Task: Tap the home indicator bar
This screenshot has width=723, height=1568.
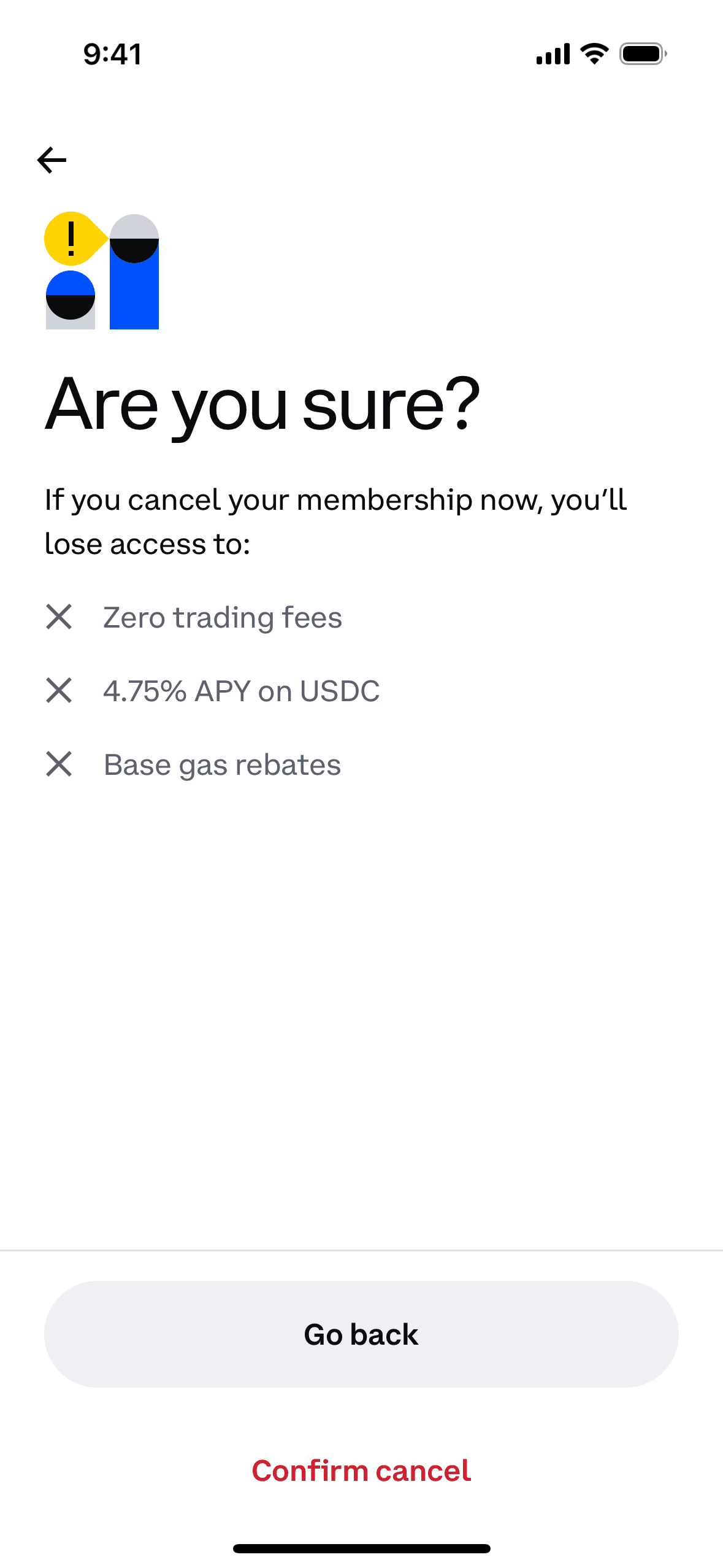Action: 361,1548
